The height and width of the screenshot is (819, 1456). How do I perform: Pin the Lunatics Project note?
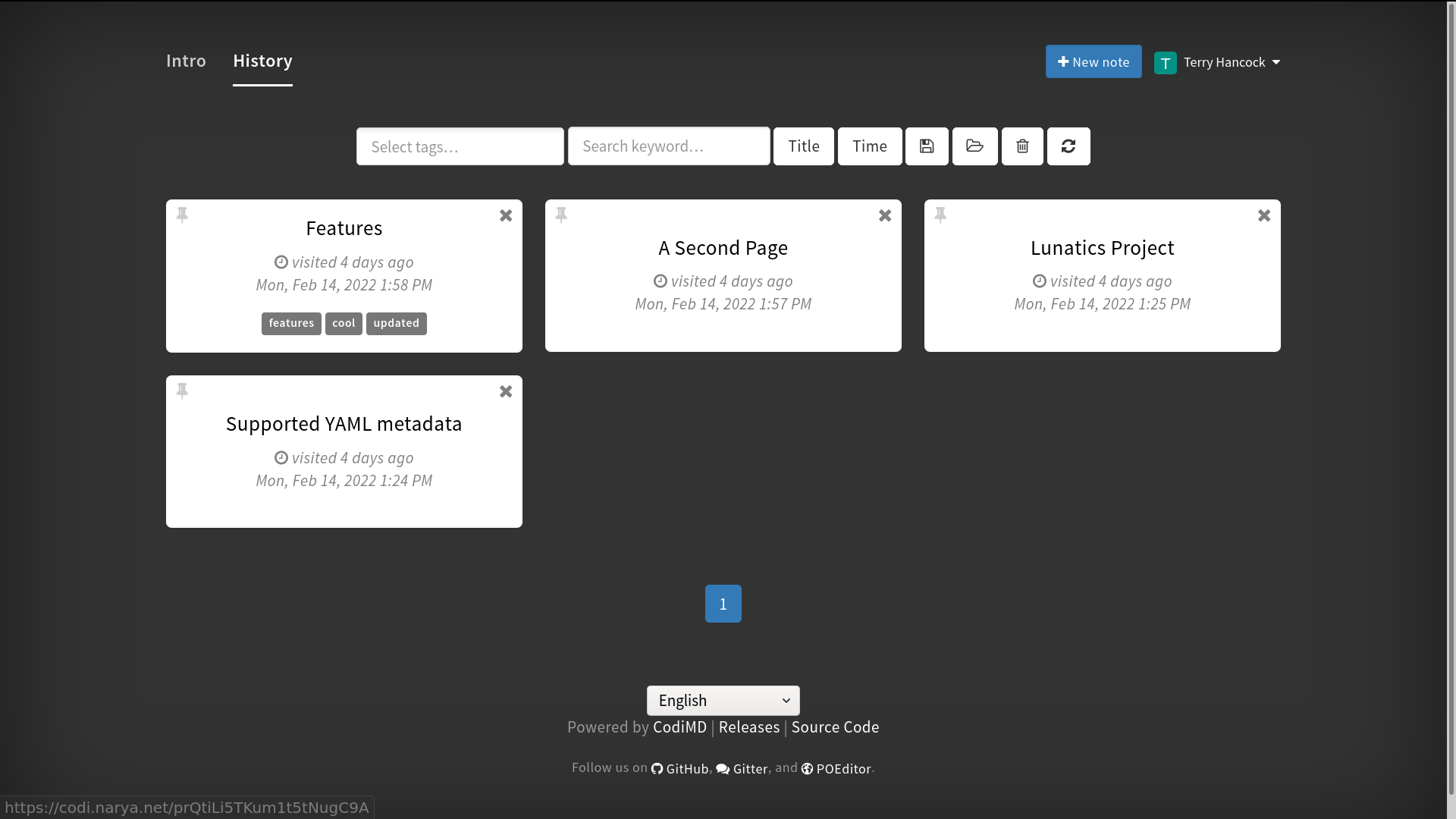point(940,215)
